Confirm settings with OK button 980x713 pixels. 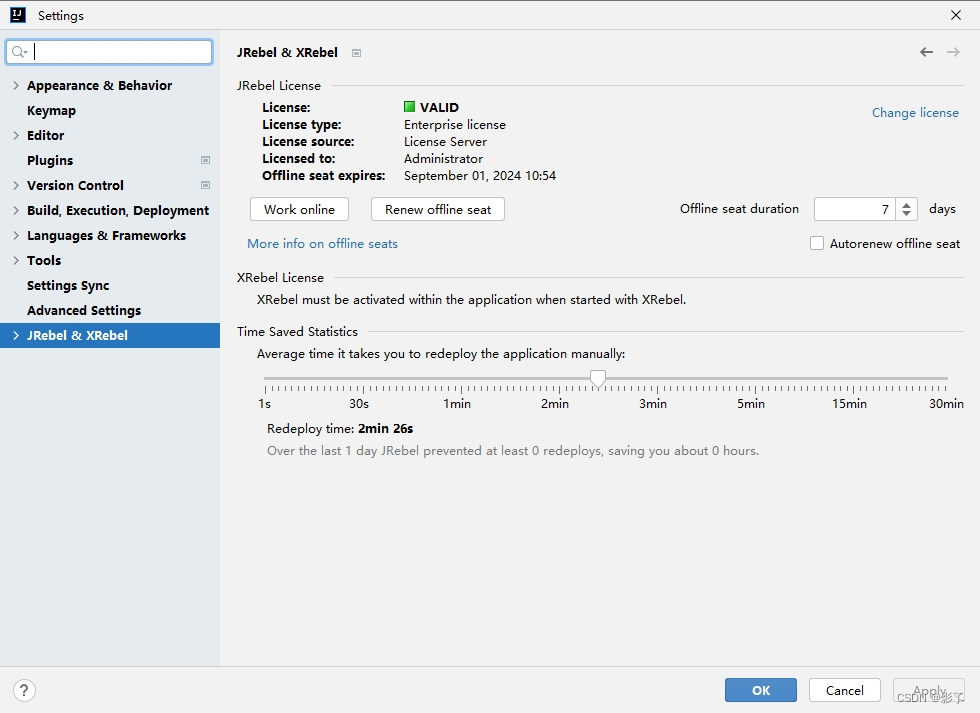point(761,690)
